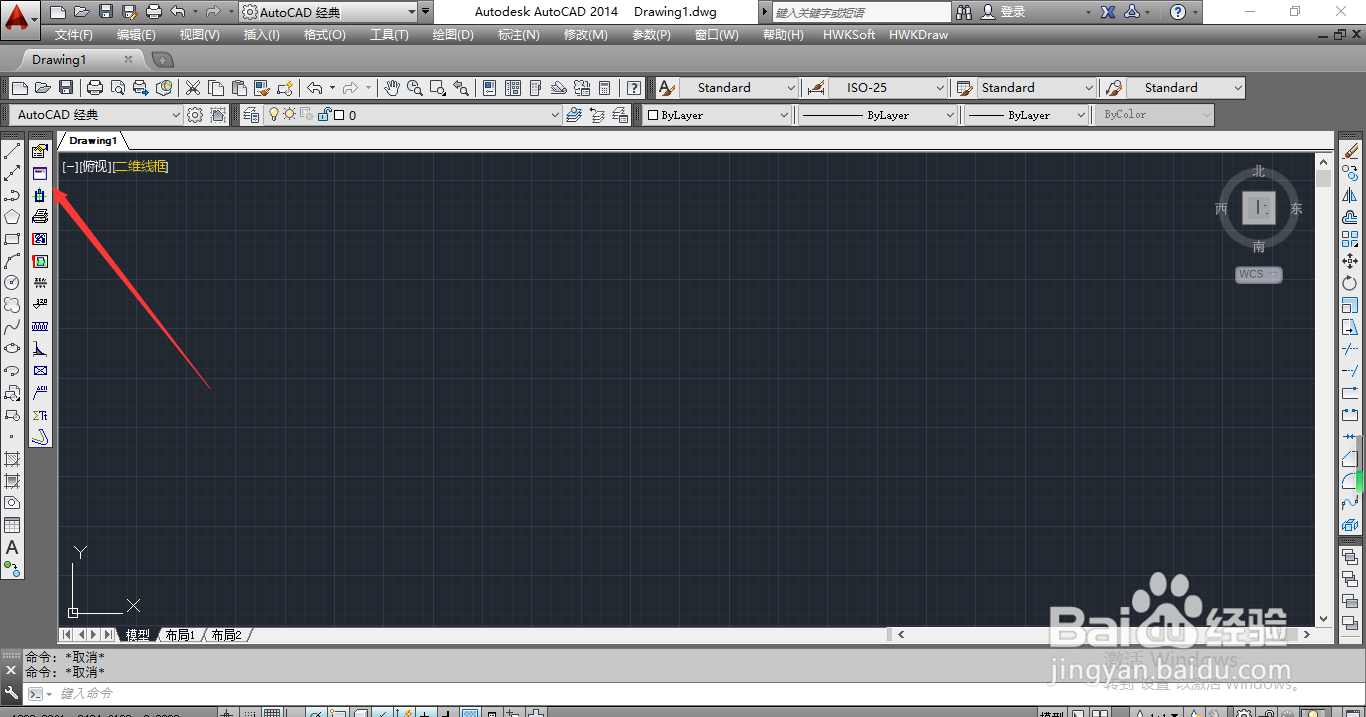Viewport: 1366px width, 717px height.
Task: Open the AutoCAD 经典 workspace dropdown in title bar
Action: (x=328, y=12)
